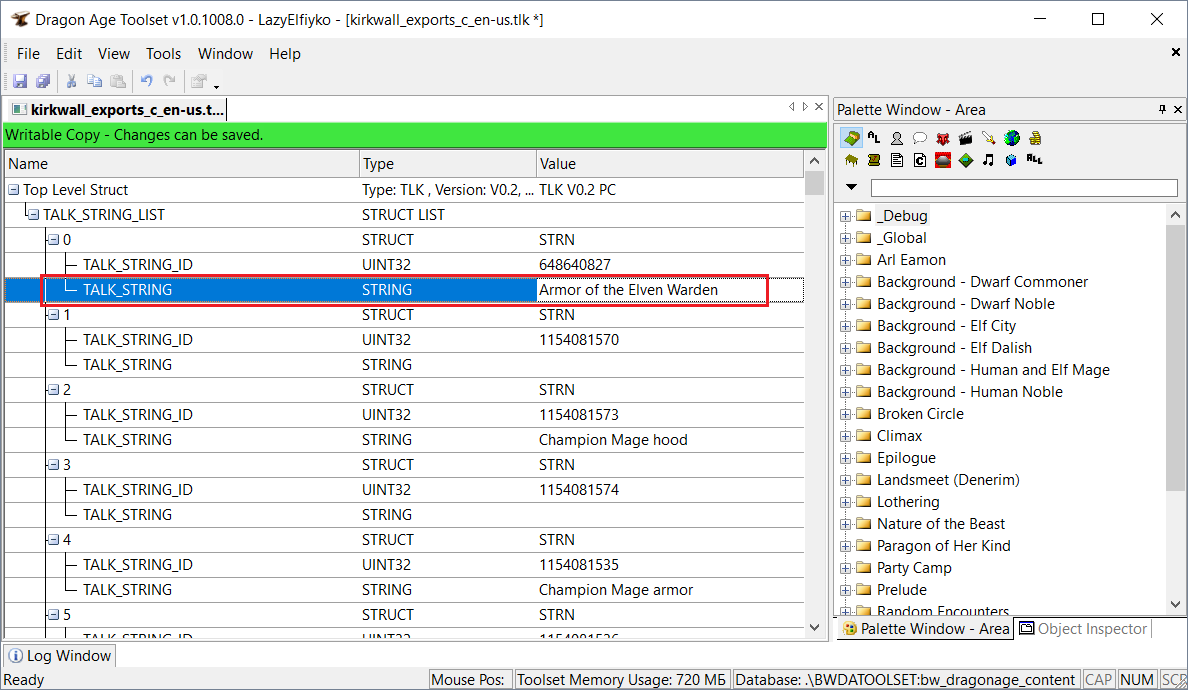This screenshot has height=690, width=1188.
Task: Select the Palette Window - Area bottom tab
Action: [x=926, y=629]
